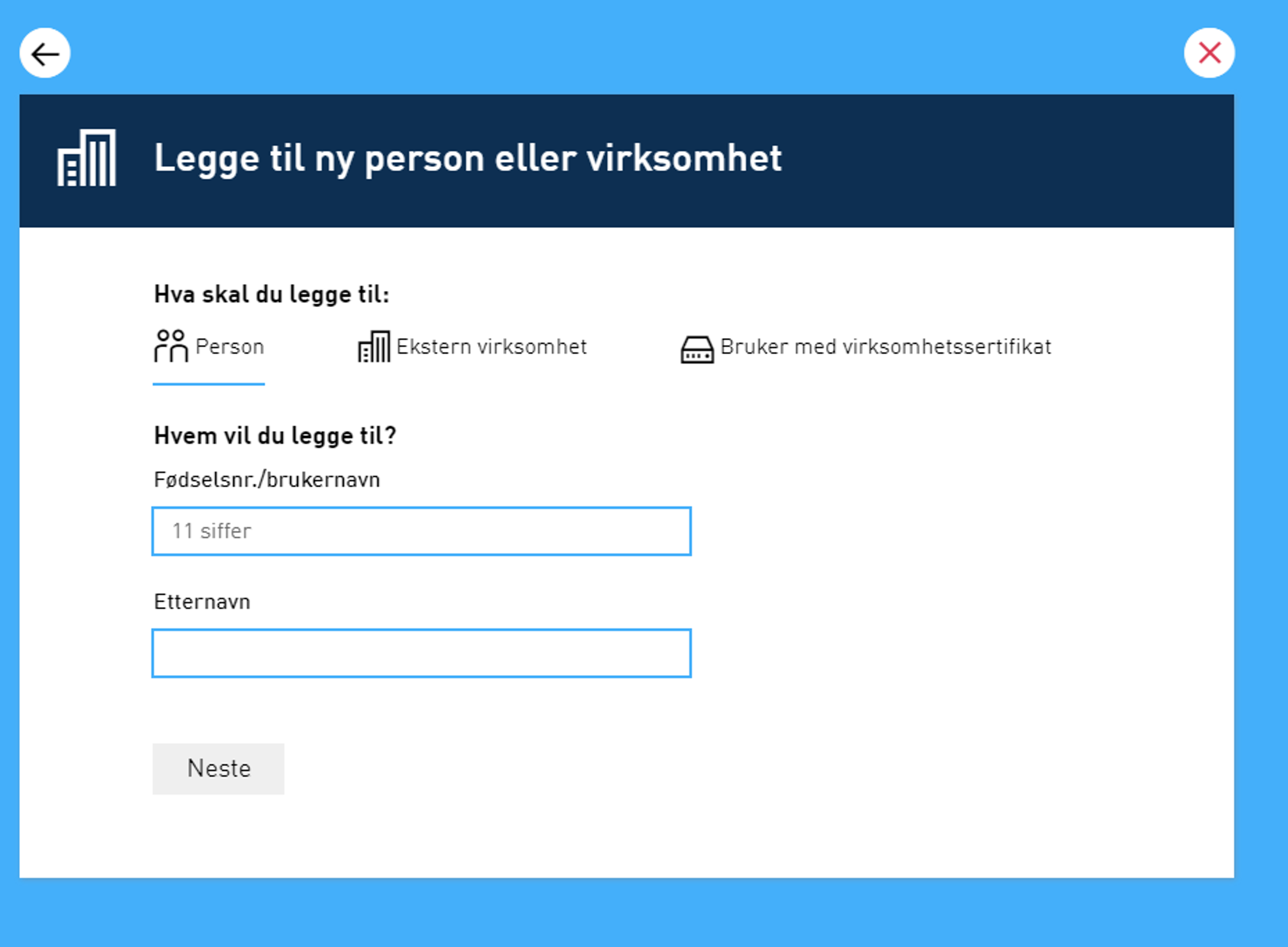
Task: Click the 'Fødselsnr./brukernavn' label
Action: point(267,480)
